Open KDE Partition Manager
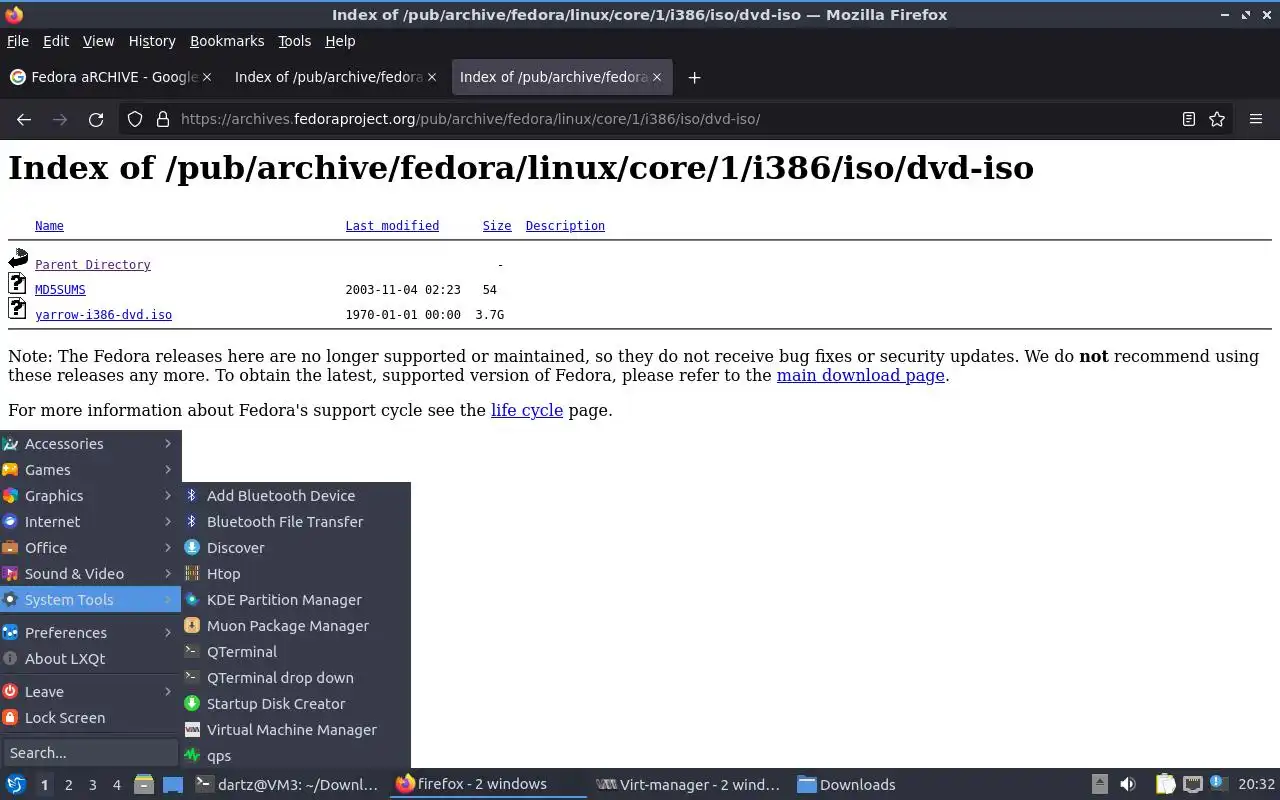The image size is (1280, 800). [296, 600]
